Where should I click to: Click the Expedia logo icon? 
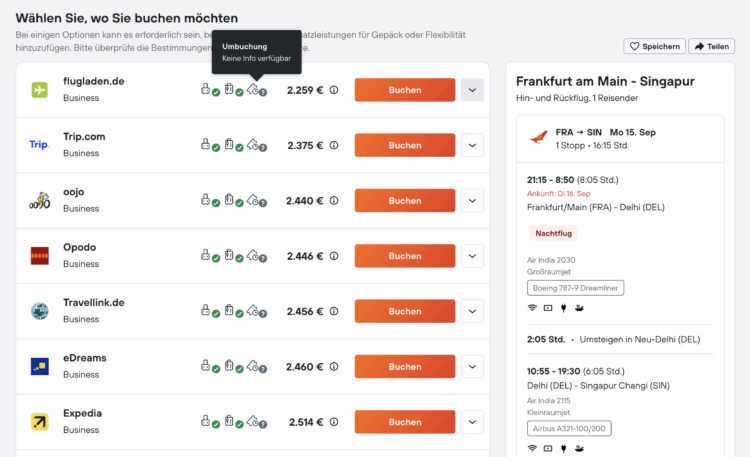click(40, 422)
